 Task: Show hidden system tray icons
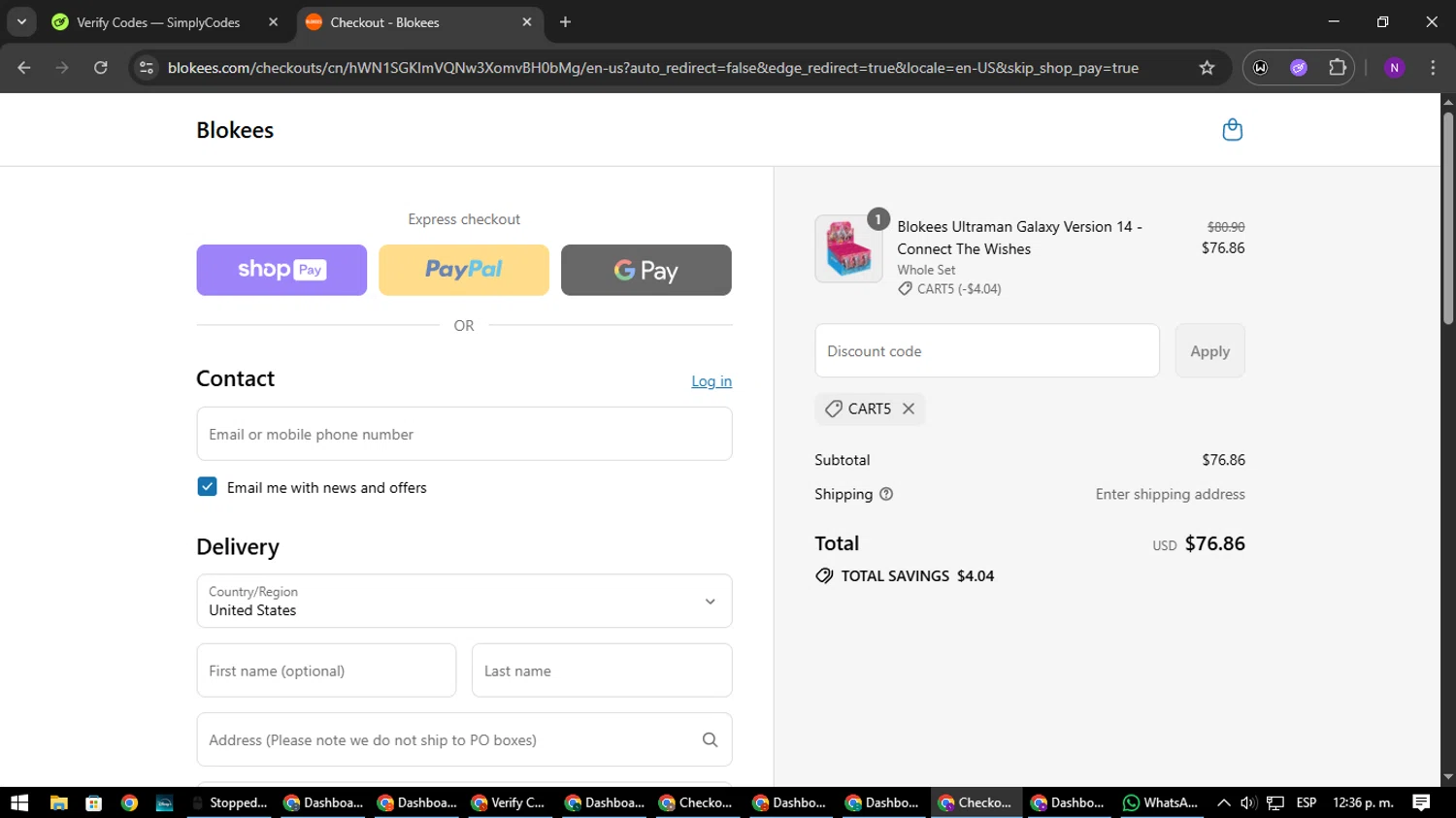(x=1223, y=802)
